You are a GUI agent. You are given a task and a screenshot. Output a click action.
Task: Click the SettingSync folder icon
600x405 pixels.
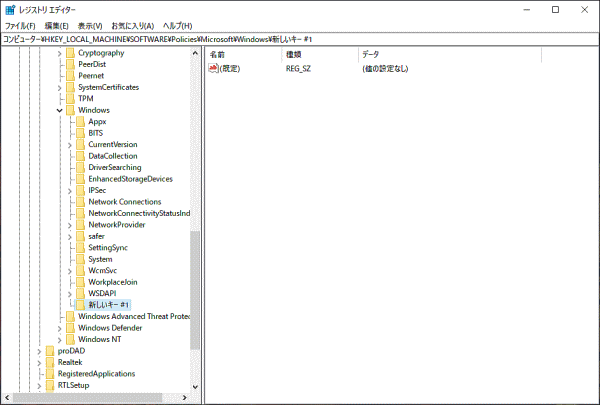[x=80, y=248]
